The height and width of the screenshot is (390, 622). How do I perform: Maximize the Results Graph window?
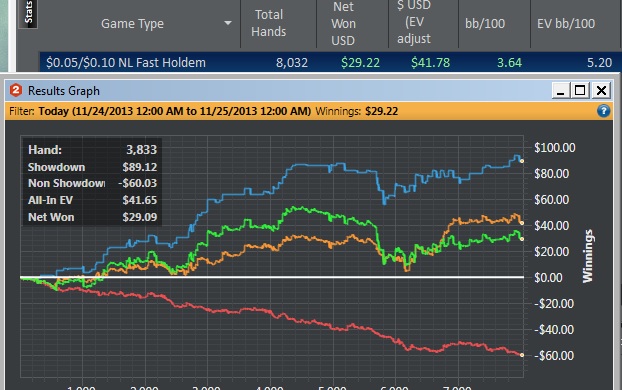pos(580,91)
